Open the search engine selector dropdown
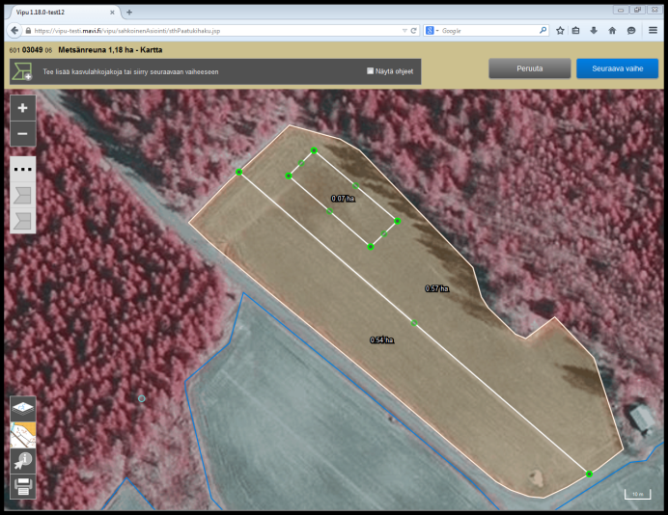Screen dimensions: 668x515 [430, 31]
